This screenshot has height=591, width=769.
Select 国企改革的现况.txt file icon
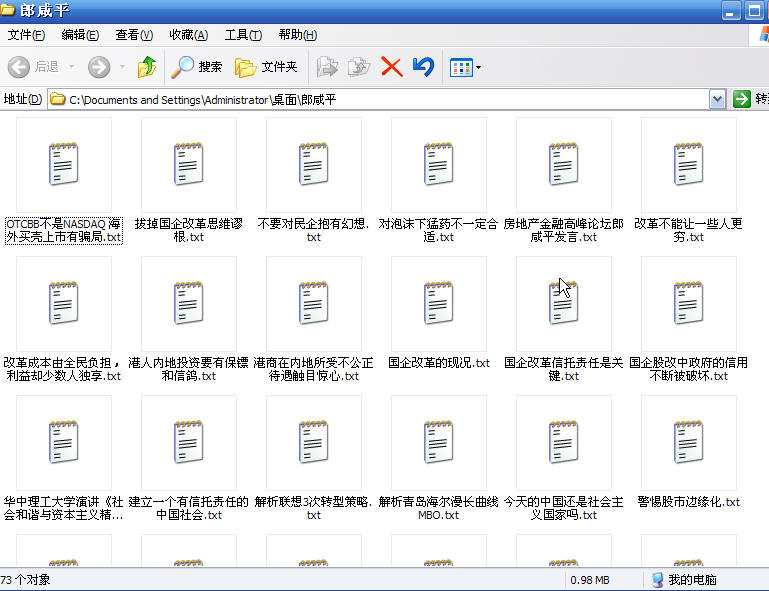[438, 303]
